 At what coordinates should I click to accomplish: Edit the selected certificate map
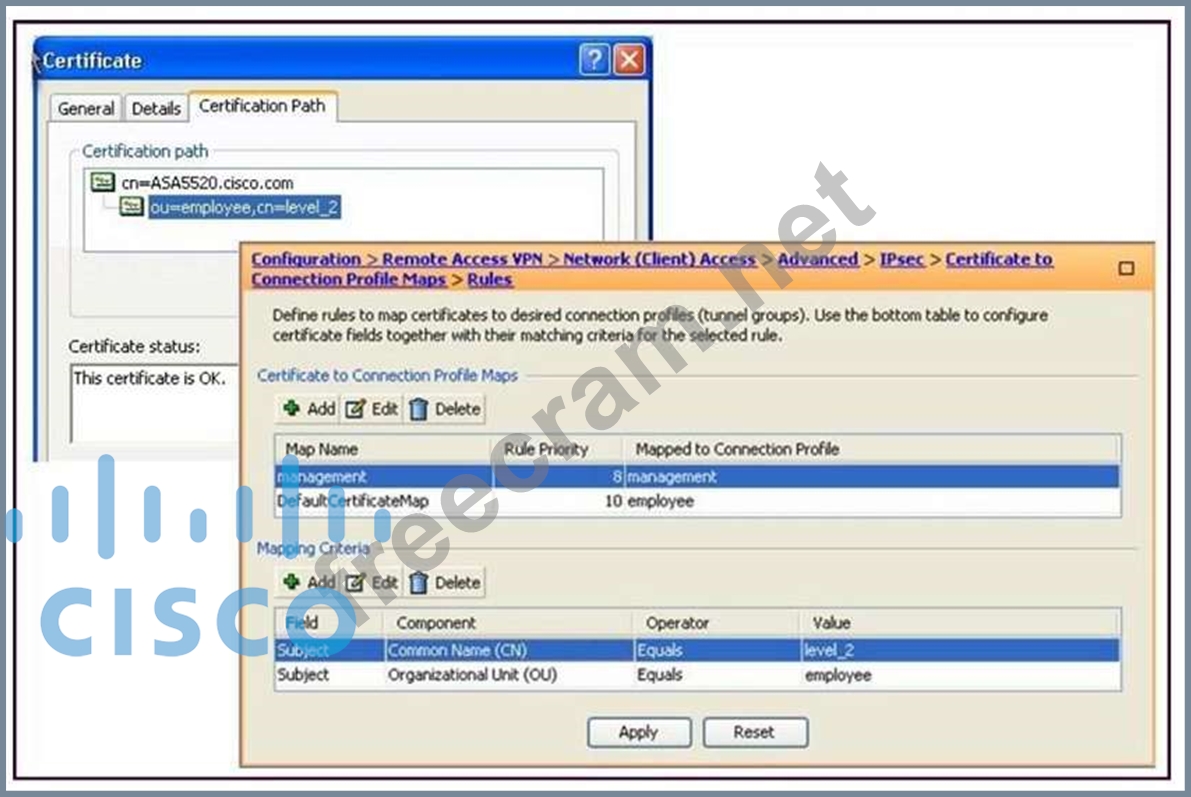[x=372, y=408]
